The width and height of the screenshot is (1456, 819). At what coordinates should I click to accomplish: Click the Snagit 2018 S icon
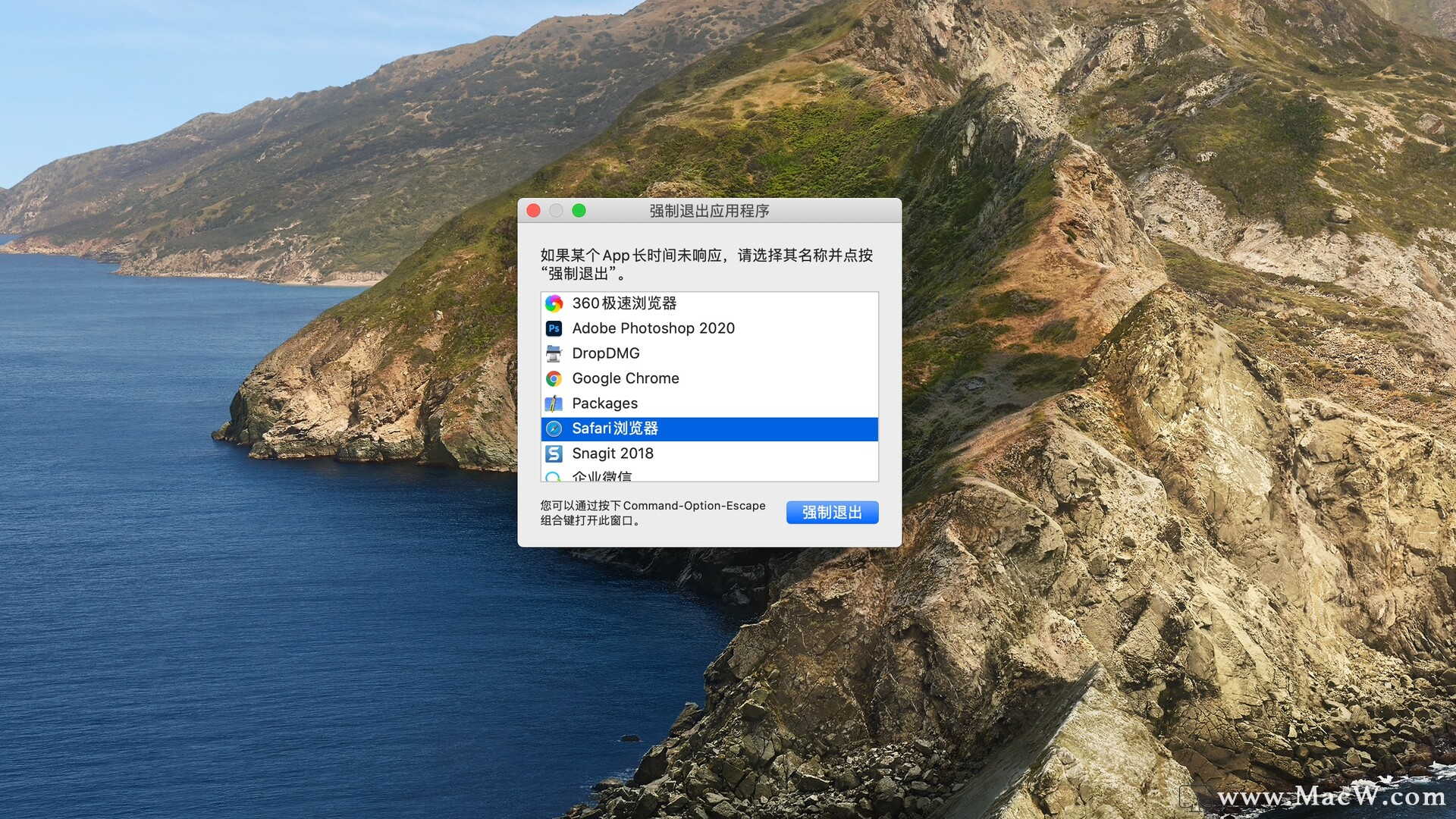(554, 453)
